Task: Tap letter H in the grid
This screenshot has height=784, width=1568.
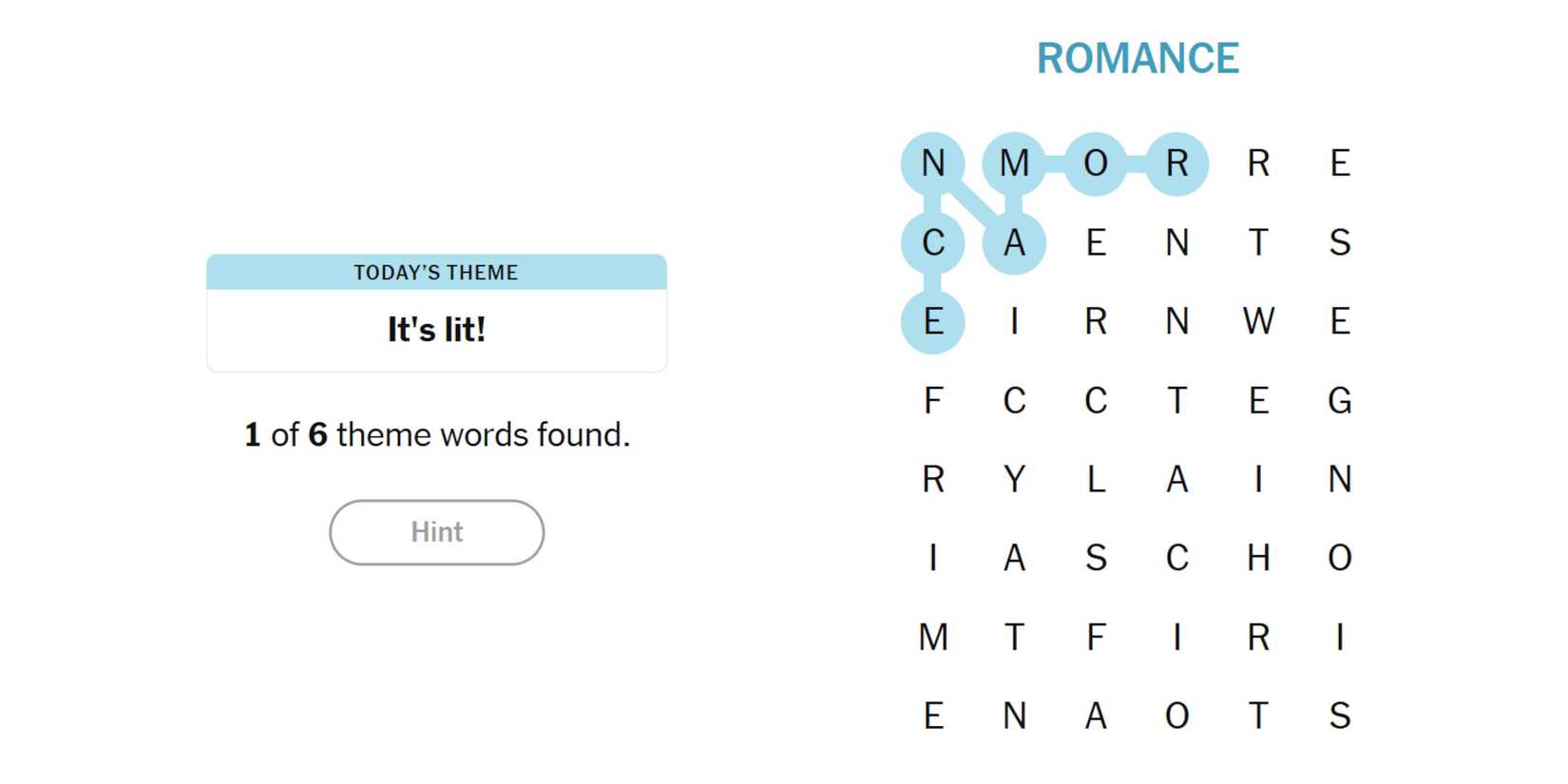Action: [1258, 558]
